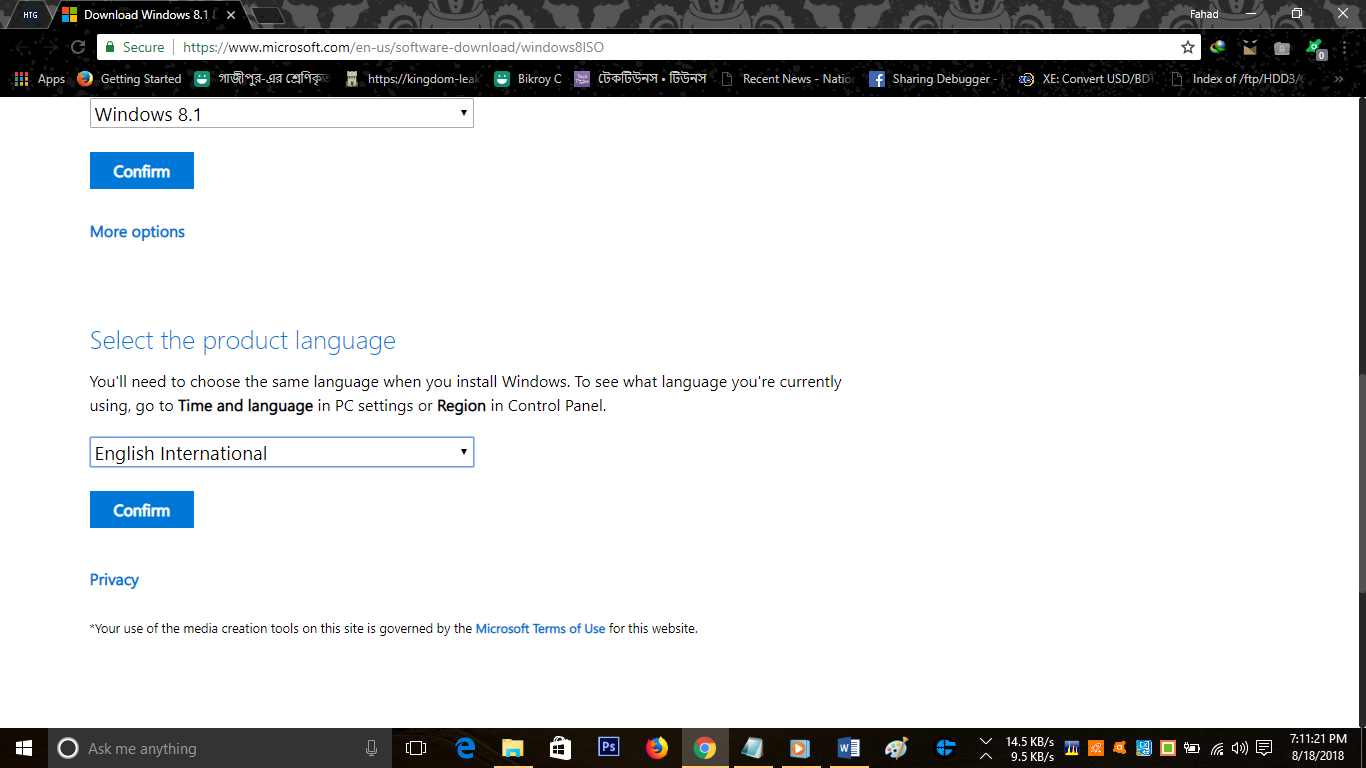Open the kingdom-leak bookmark
This screenshot has height=768, width=1366.
[x=412, y=79]
